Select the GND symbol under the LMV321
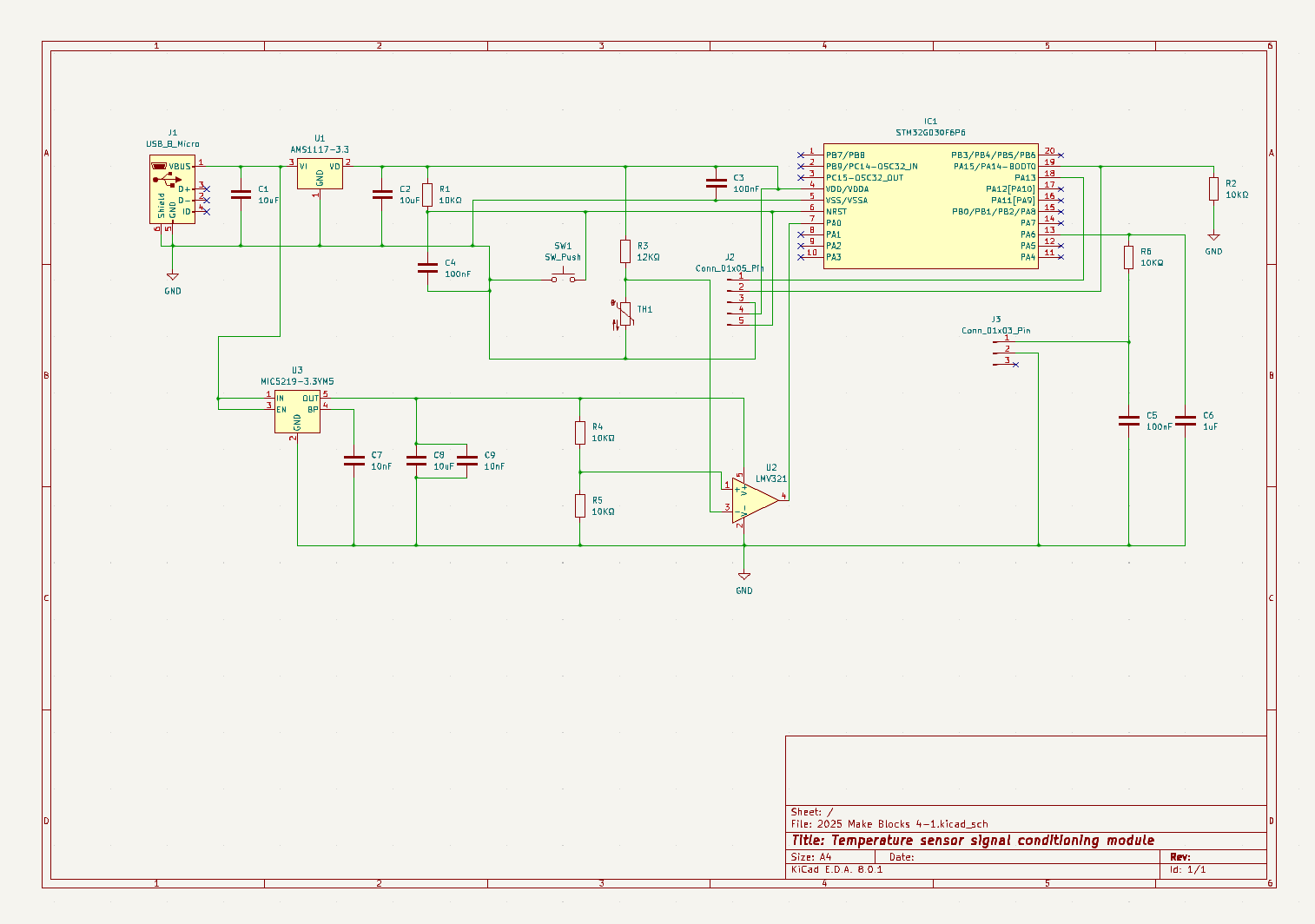This screenshot has width=1315, height=924. tap(744, 577)
